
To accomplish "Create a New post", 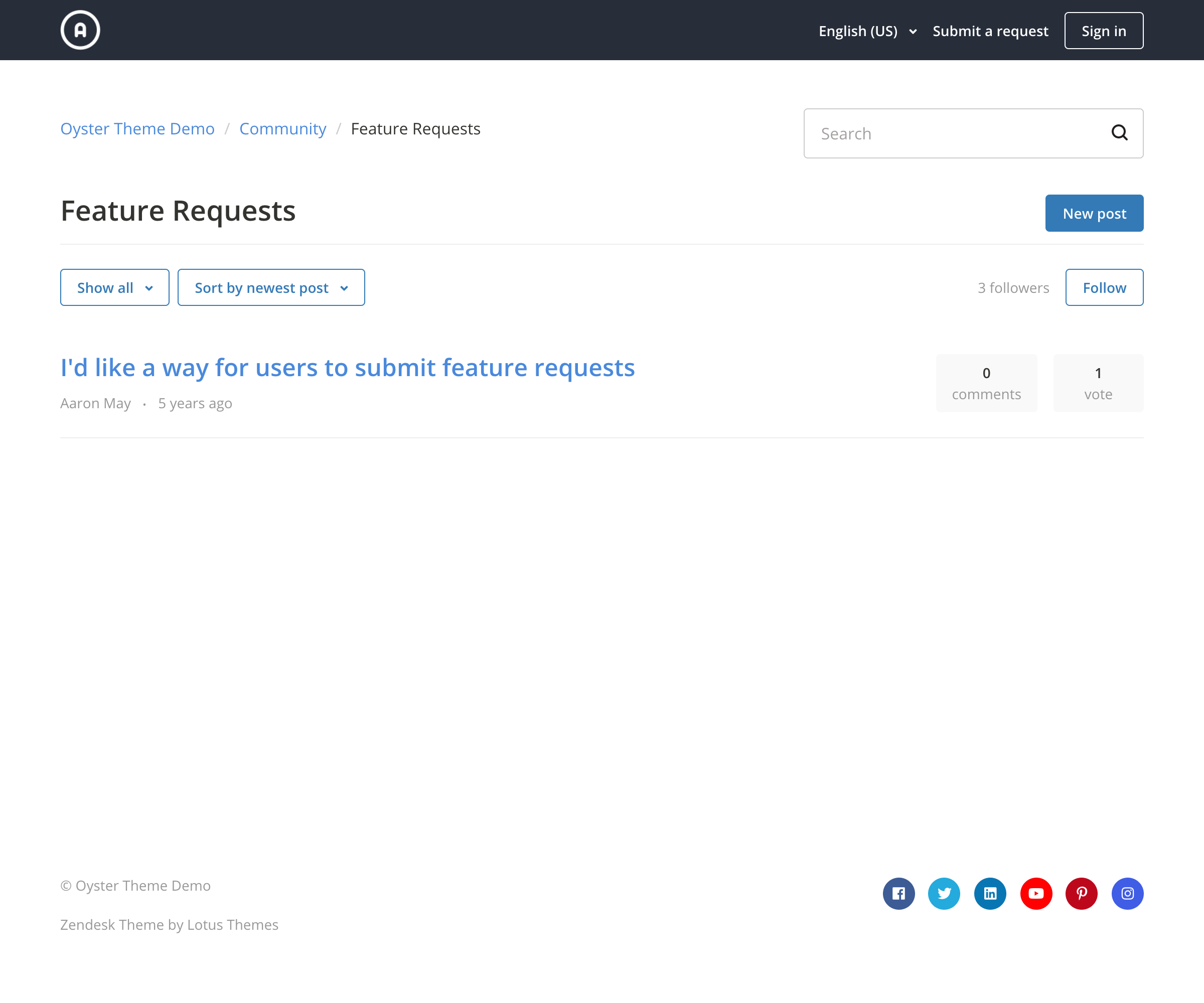I will 1094,213.
